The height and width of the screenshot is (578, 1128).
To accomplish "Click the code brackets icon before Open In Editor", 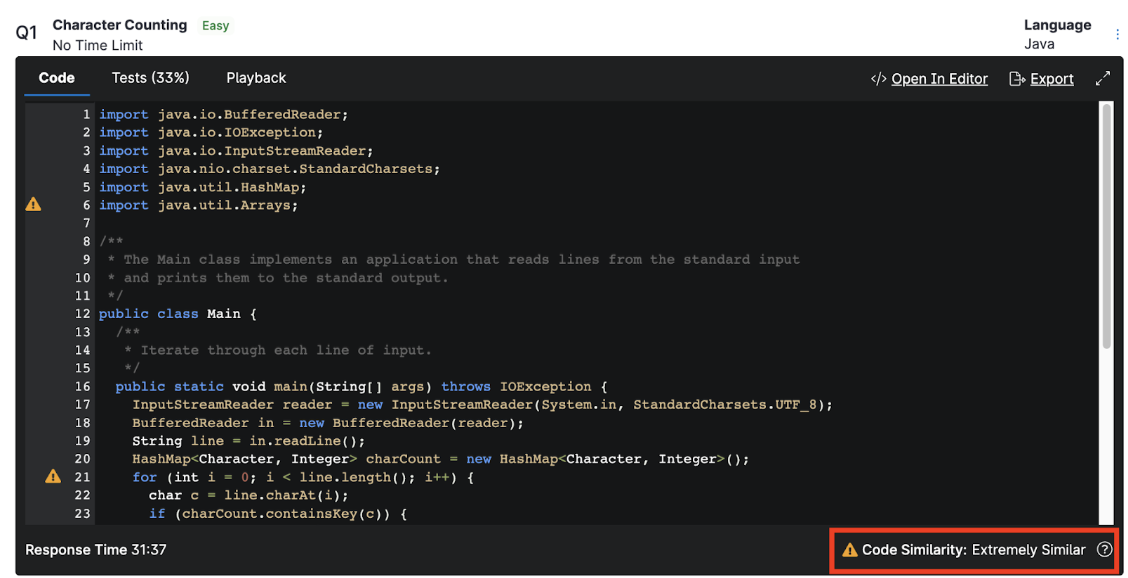I will click(878, 79).
